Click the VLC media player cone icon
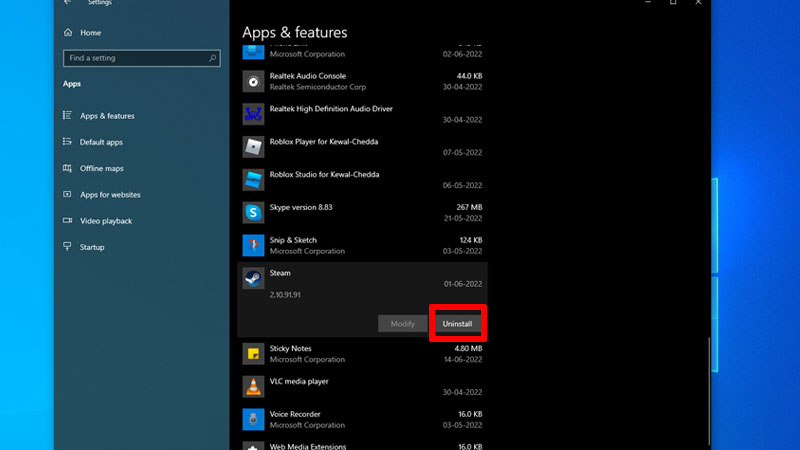The width and height of the screenshot is (800, 450). [x=253, y=387]
